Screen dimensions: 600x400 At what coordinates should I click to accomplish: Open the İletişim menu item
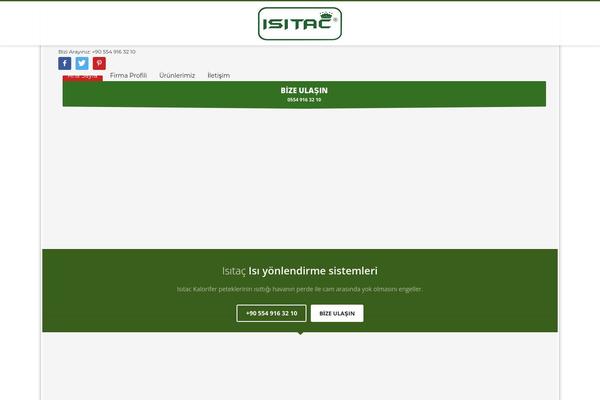218,75
